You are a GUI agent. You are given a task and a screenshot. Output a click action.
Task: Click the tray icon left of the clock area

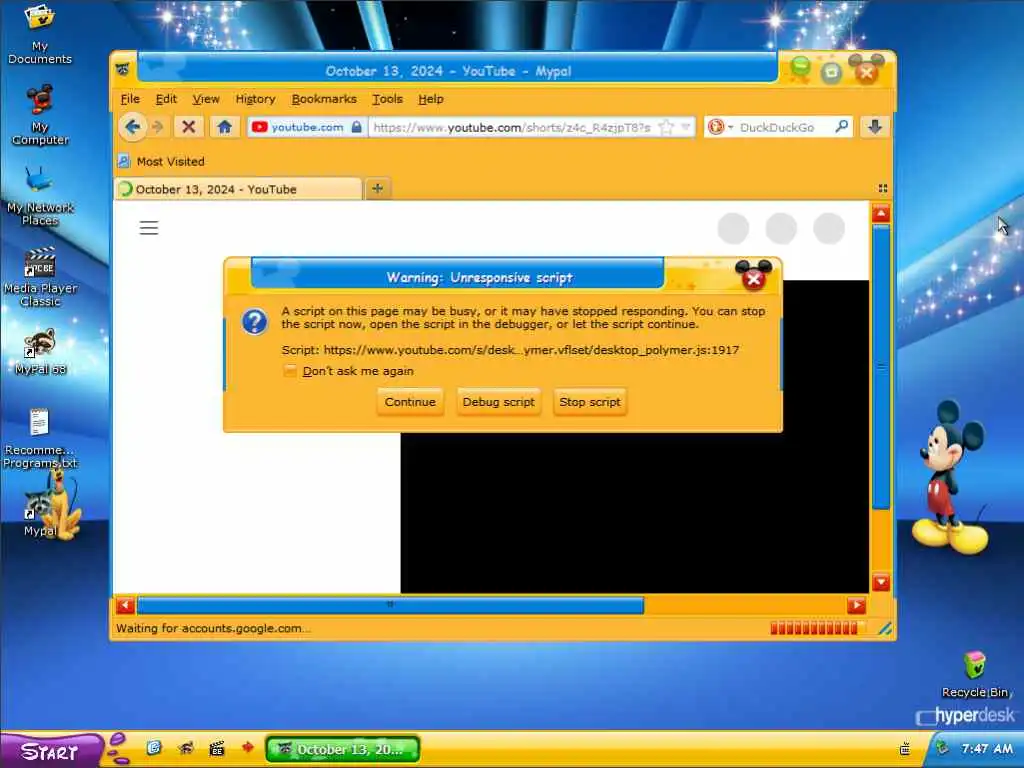point(905,749)
